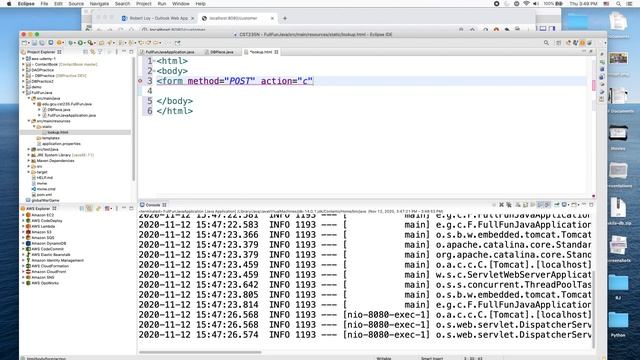Toggle Show Console on standard output
The height and width of the screenshot is (360, 640).
click(x=540, y=204)
